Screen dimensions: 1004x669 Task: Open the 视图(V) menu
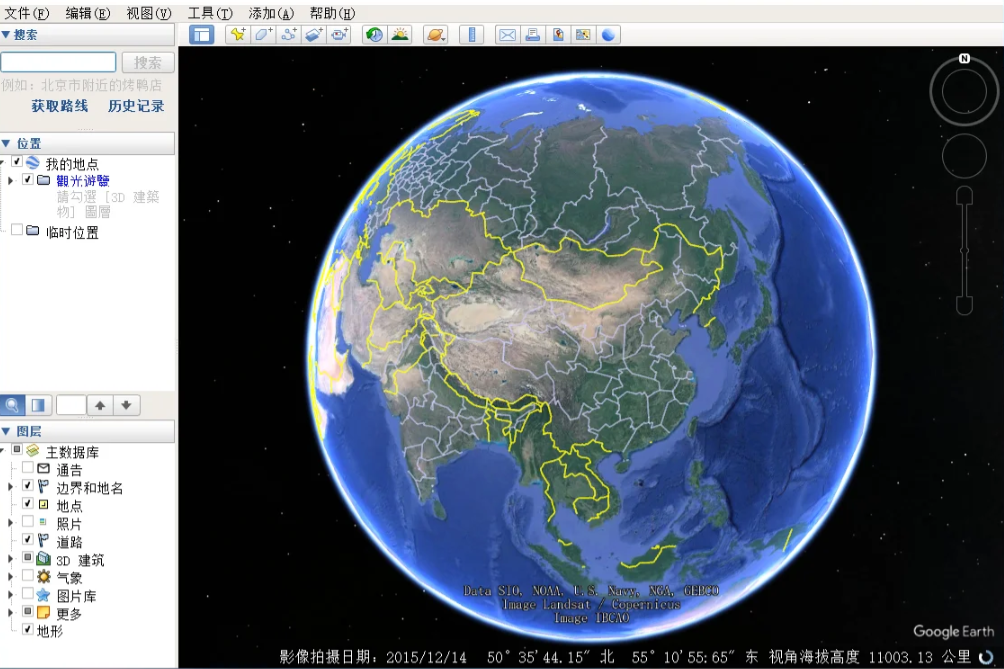(x=148, y=13)
